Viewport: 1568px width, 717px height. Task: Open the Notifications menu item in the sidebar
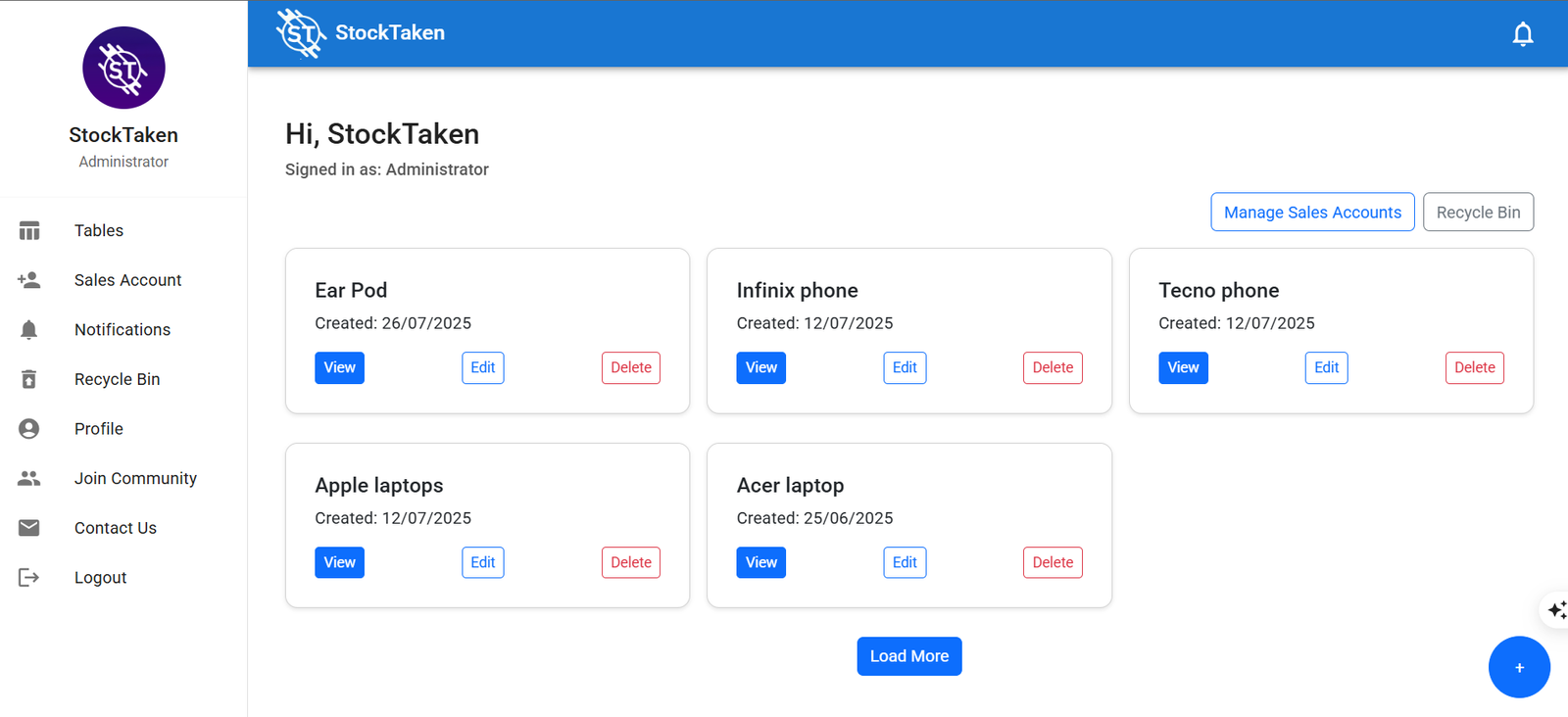(122, 330)
